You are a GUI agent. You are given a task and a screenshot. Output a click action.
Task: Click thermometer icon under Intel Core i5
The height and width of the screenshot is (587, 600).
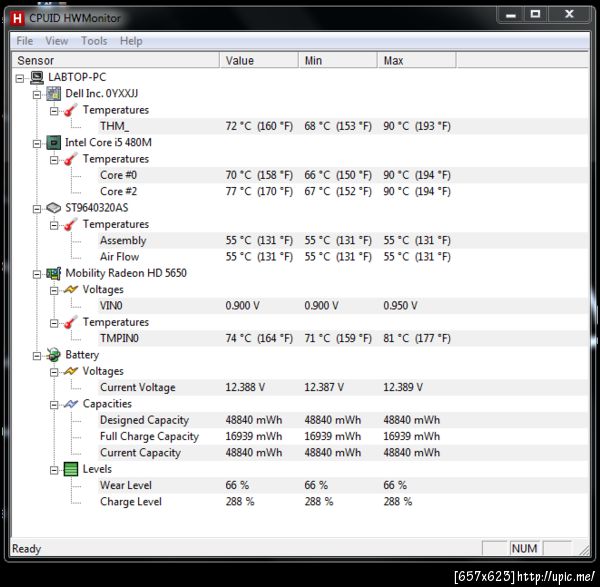pos(70,159)
